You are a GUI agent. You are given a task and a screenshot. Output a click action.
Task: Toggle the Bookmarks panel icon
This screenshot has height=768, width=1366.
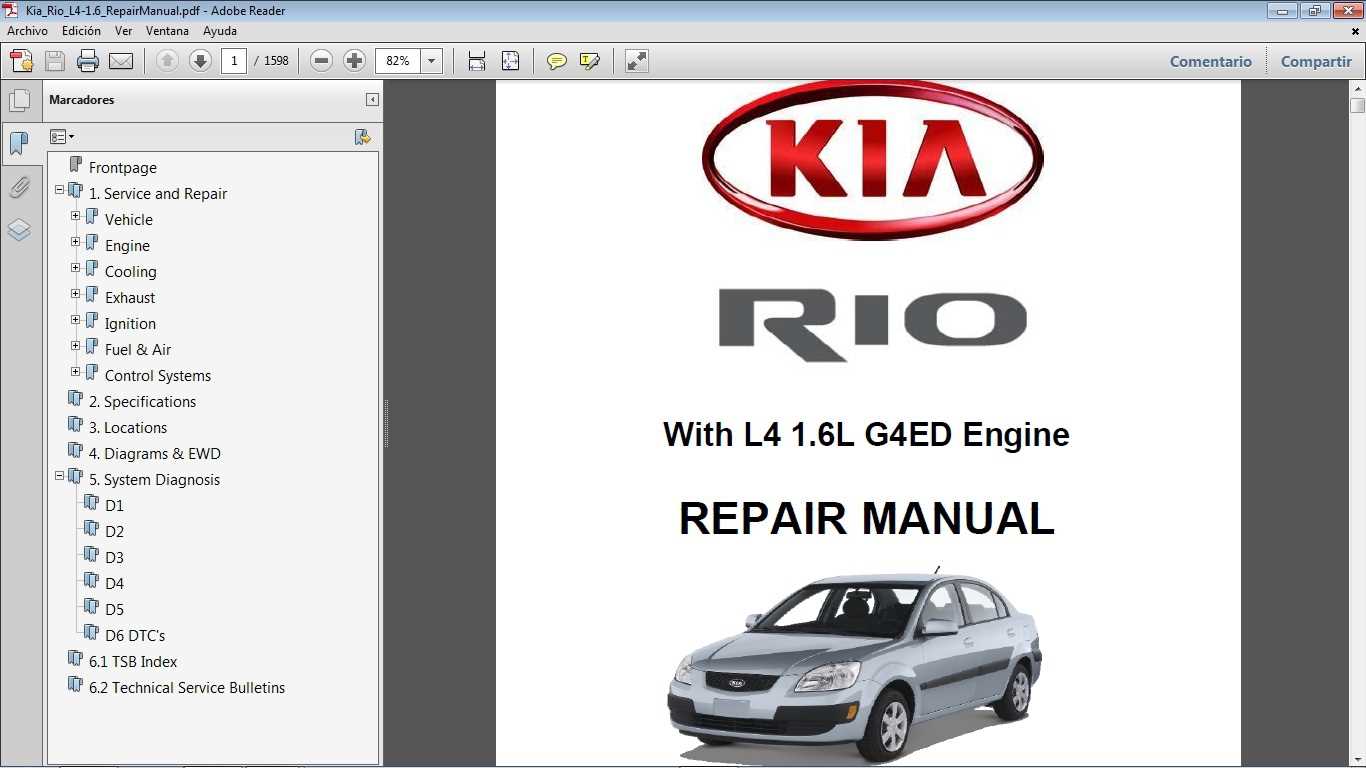coord(19,143)
